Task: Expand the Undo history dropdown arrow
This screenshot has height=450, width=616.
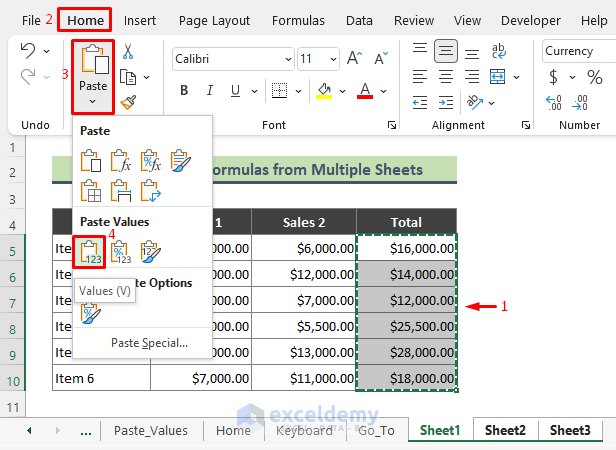Action: pyautogui.click(x=46, y=51)
